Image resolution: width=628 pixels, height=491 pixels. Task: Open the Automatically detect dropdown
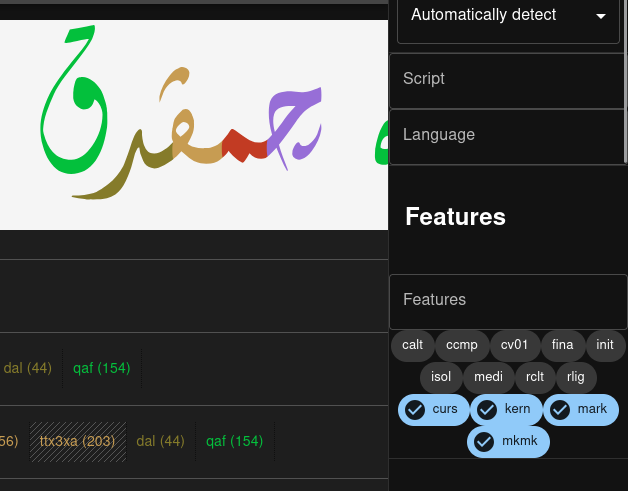point(508,16)
